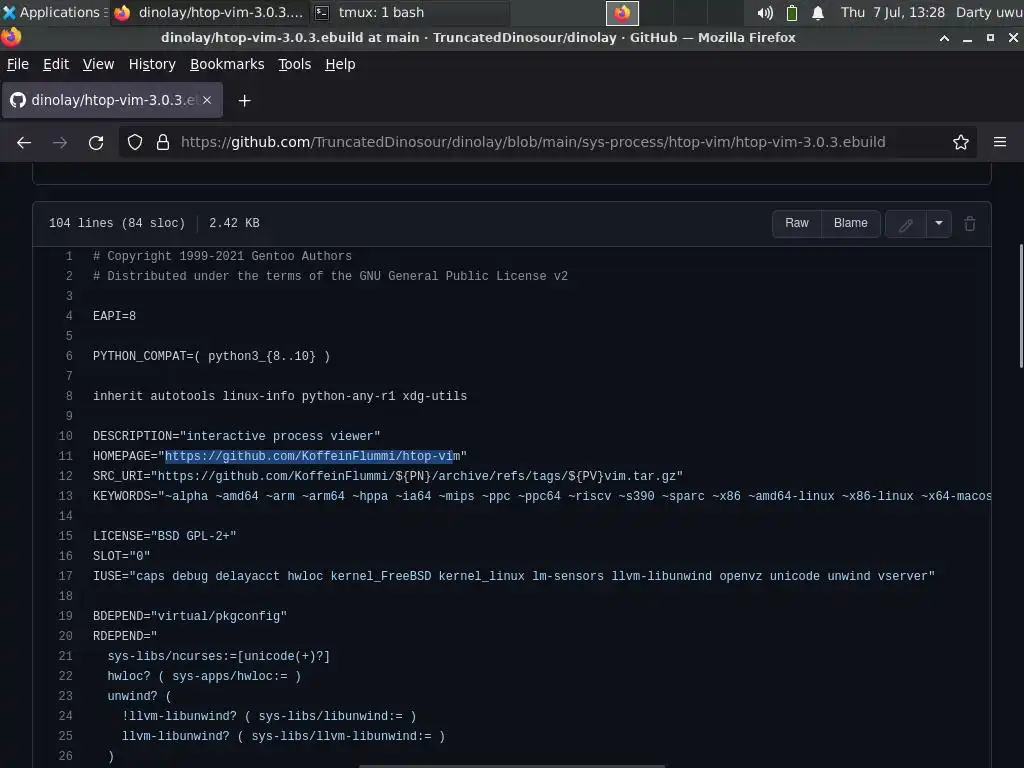Delete the file with the trash icon
Image resolution: width=1024 pixels, height=768 pixels.
coord(970,223)
